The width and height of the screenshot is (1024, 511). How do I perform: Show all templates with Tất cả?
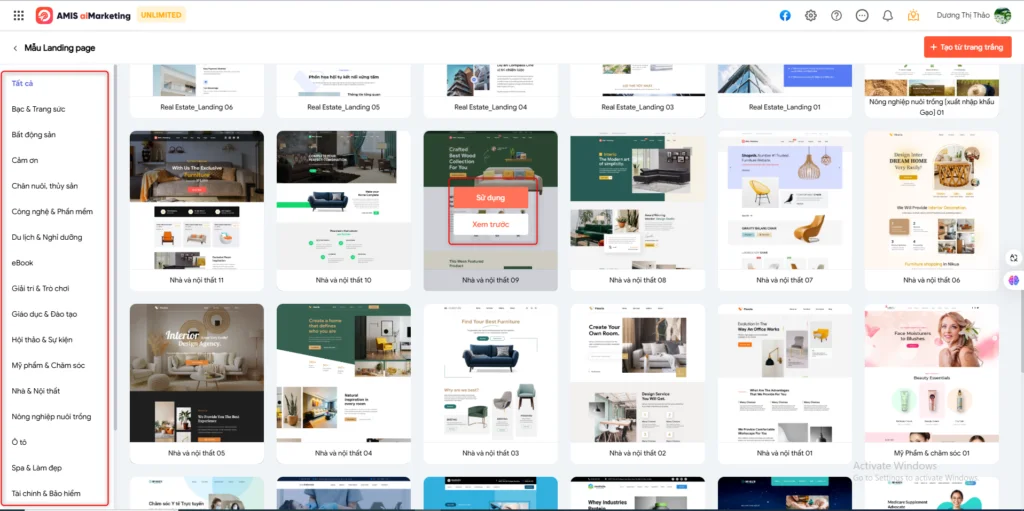pyautogui.click(x=23, y=83)
